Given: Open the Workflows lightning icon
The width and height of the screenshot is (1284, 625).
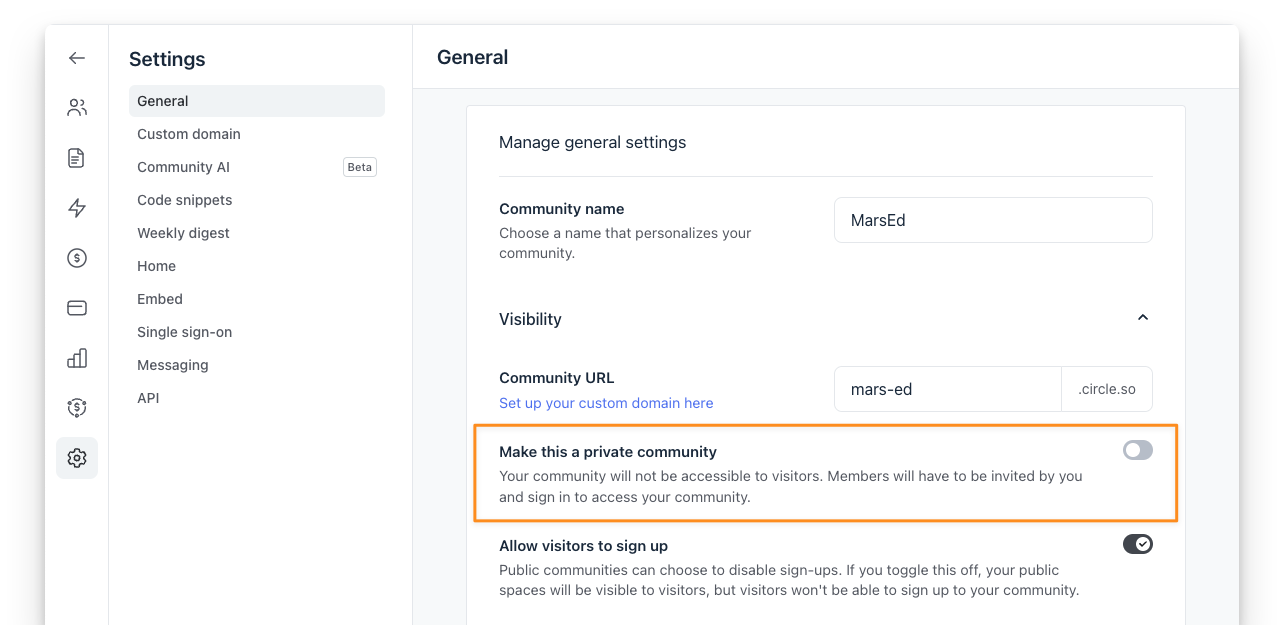Looking at the screenshot, I should click(76, 207).
